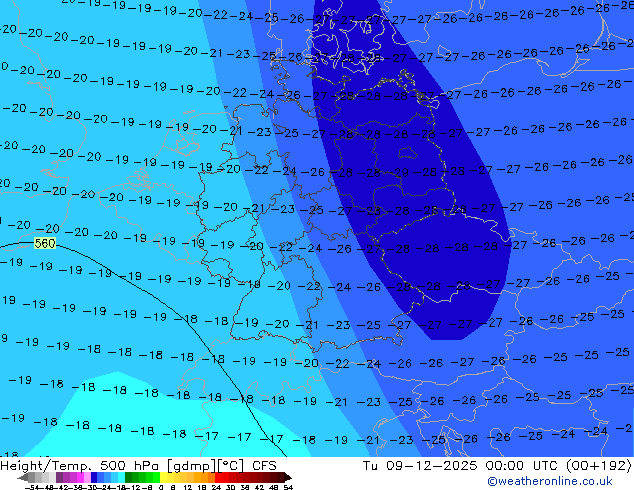The width and height of the screenshot is (634, 490).
Task: Click the -29 temperature value
Action: point(398,172)
